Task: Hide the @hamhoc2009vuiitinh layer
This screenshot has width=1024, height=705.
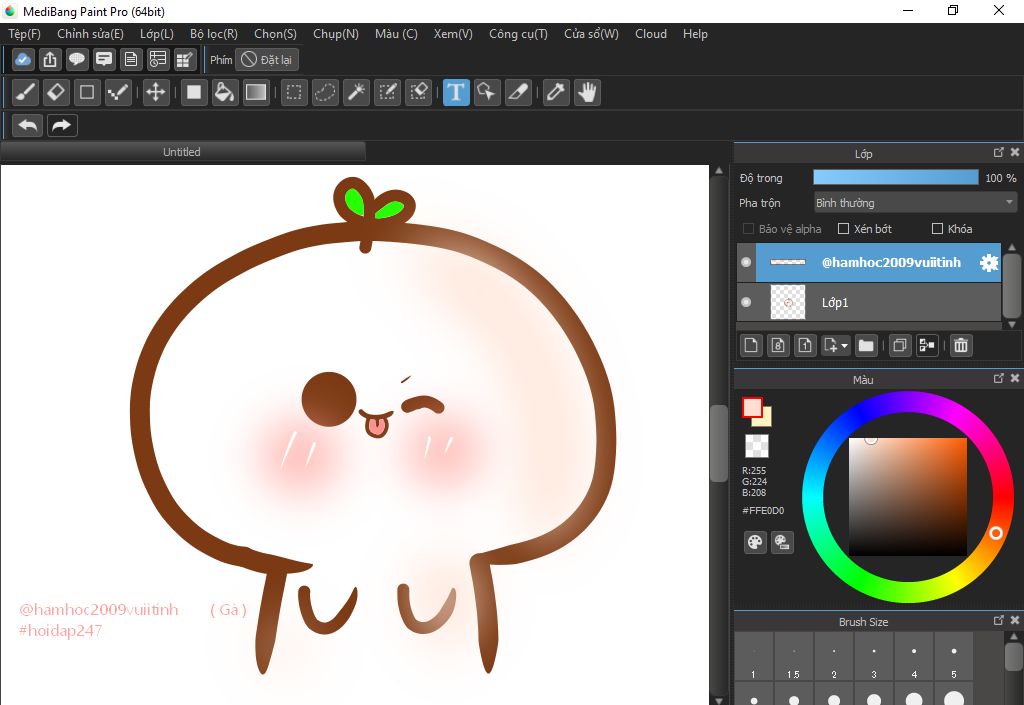Action: 746,262
